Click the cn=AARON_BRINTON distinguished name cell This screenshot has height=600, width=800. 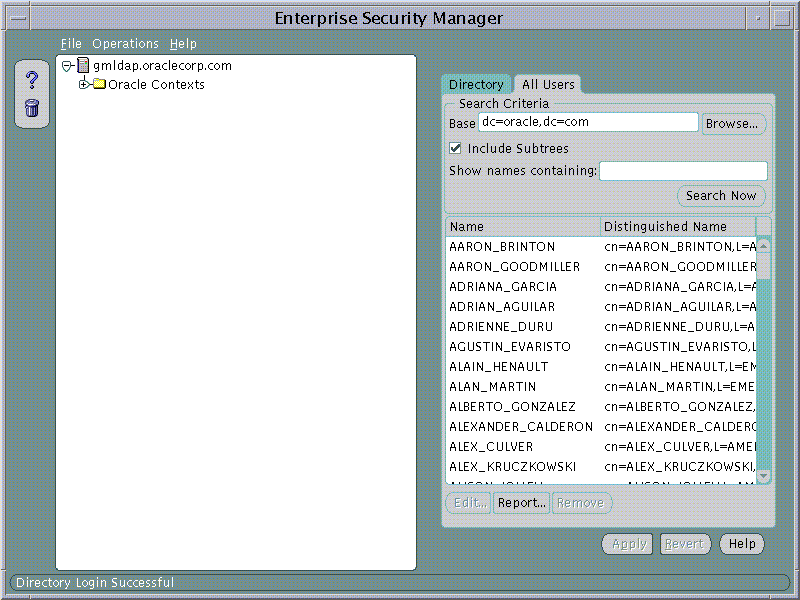pos(680,247)
